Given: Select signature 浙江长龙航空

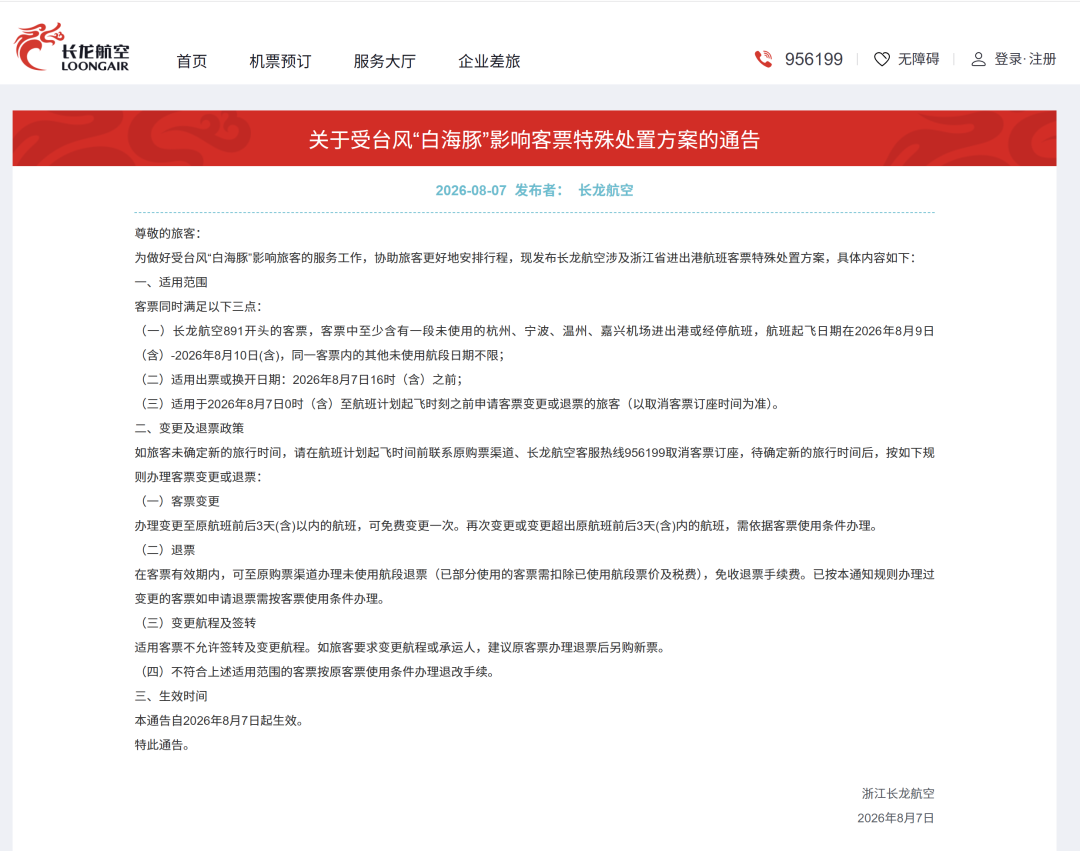Looking at the screenshot, I should [x=898, y=794].
